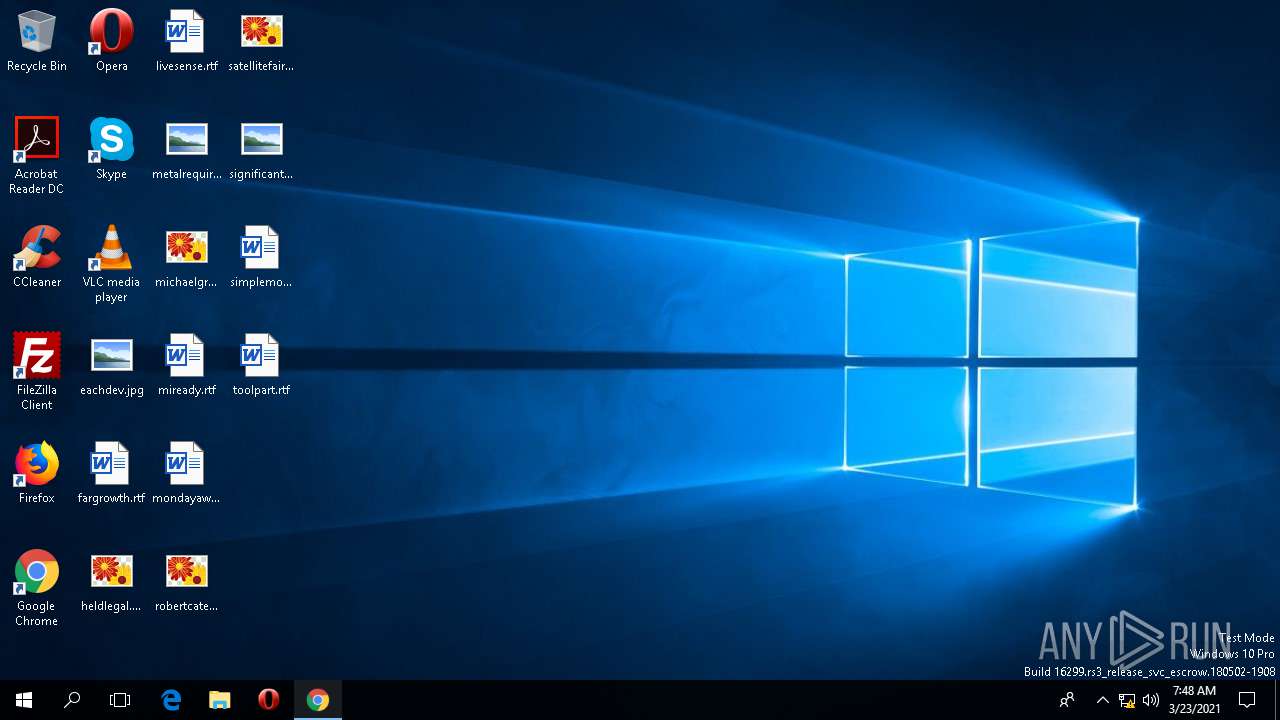Select the livesense.rtf file
Screen dimensions: 1280x720
186,41
